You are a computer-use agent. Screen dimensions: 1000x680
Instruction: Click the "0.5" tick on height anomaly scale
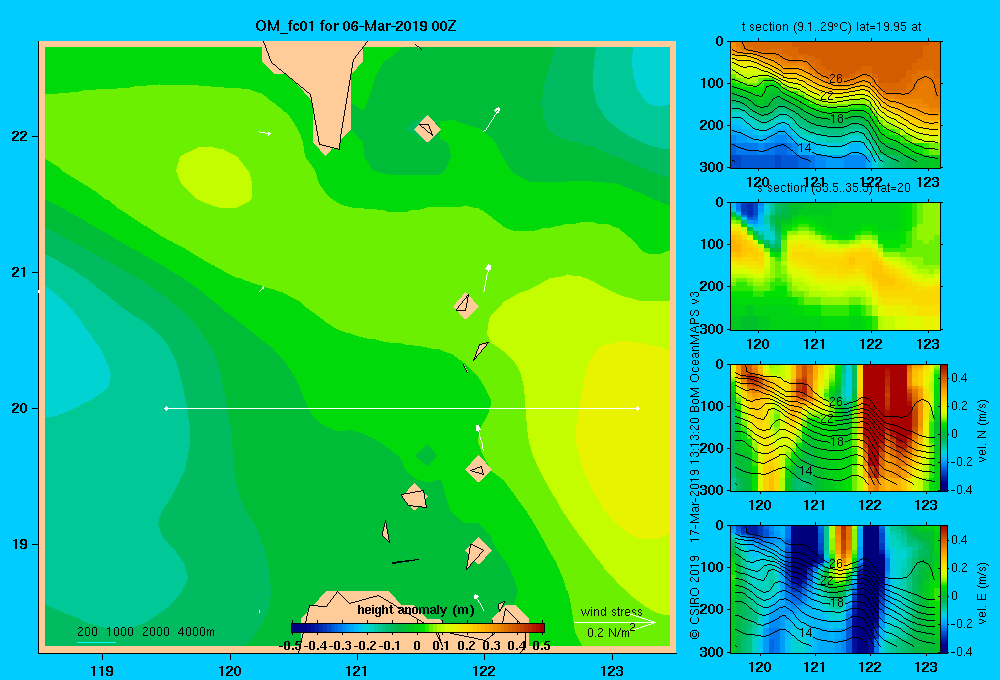click(541, 646)
